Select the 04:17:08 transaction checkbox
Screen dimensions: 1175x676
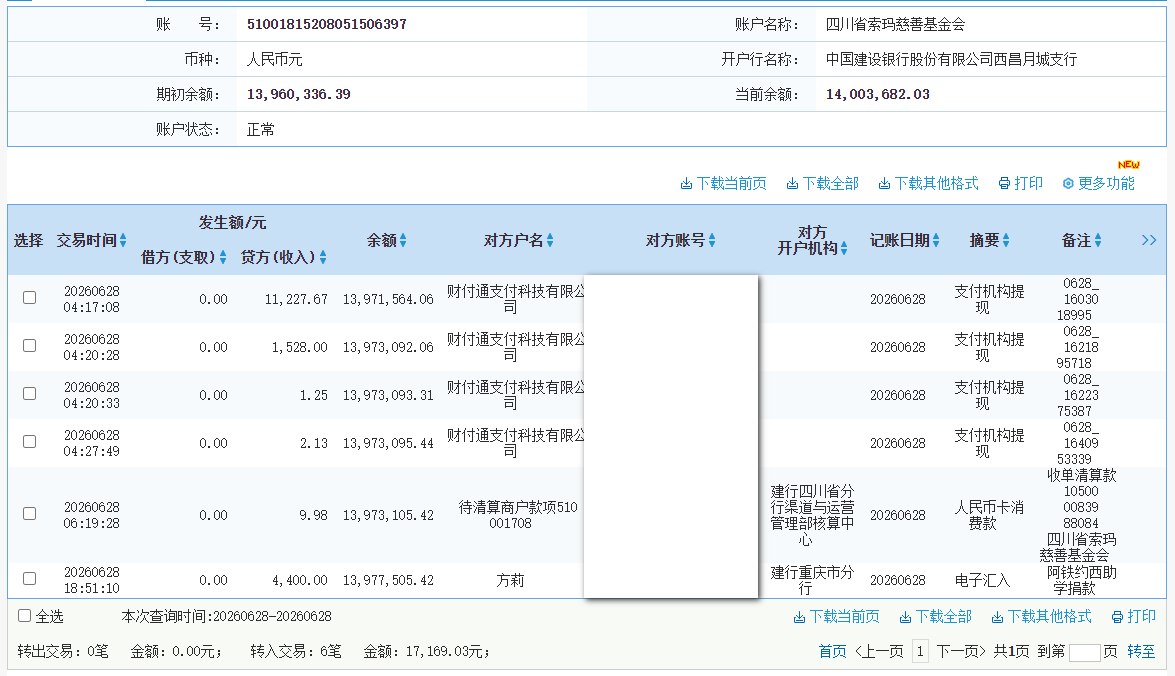pos(29,298)
